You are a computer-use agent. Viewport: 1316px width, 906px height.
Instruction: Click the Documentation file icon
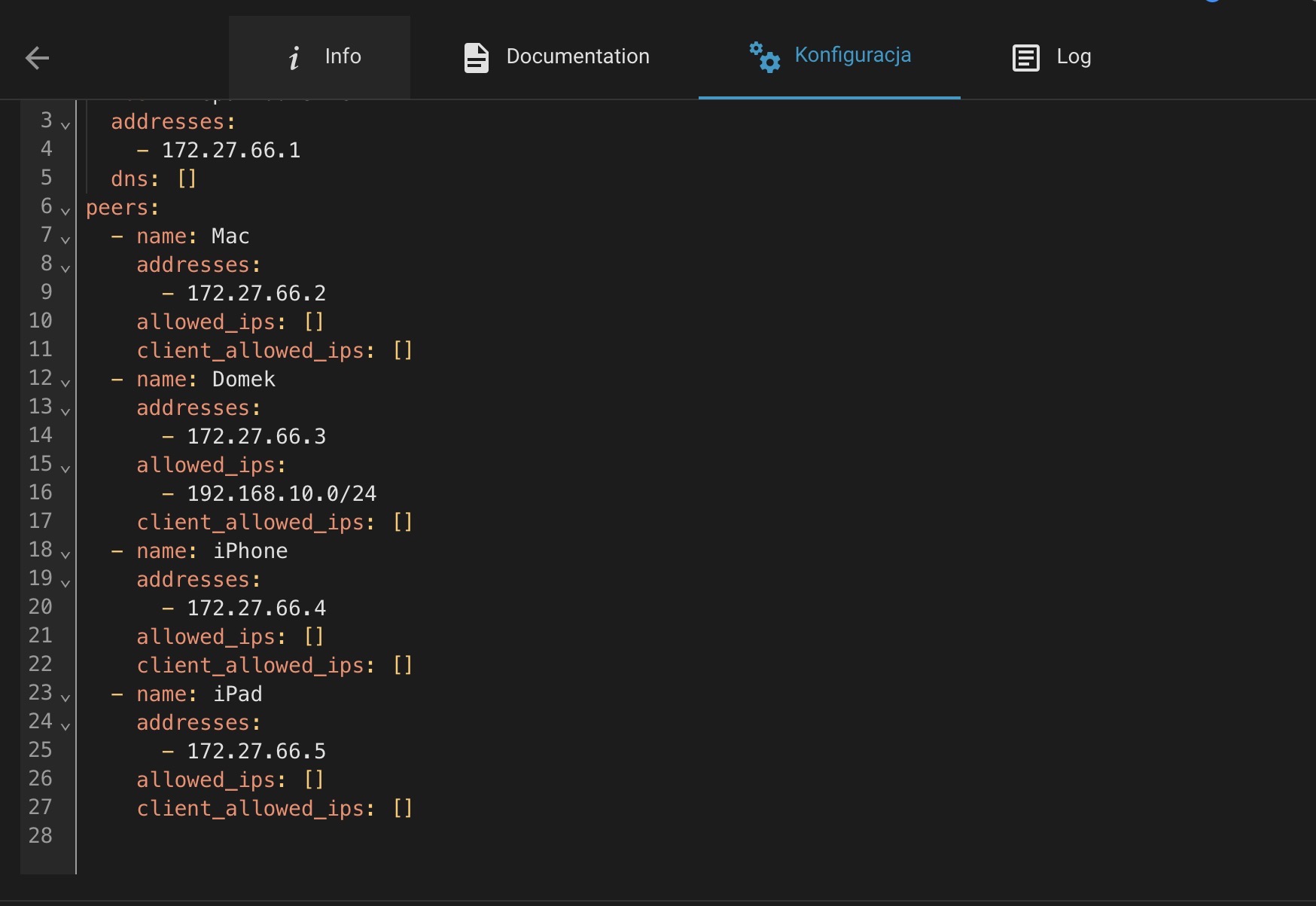click(x=476, y=57)
